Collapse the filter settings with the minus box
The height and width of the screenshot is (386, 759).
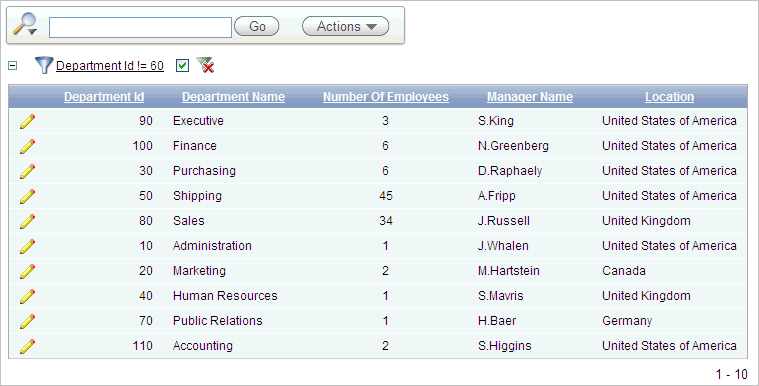(x=13, y=65)
